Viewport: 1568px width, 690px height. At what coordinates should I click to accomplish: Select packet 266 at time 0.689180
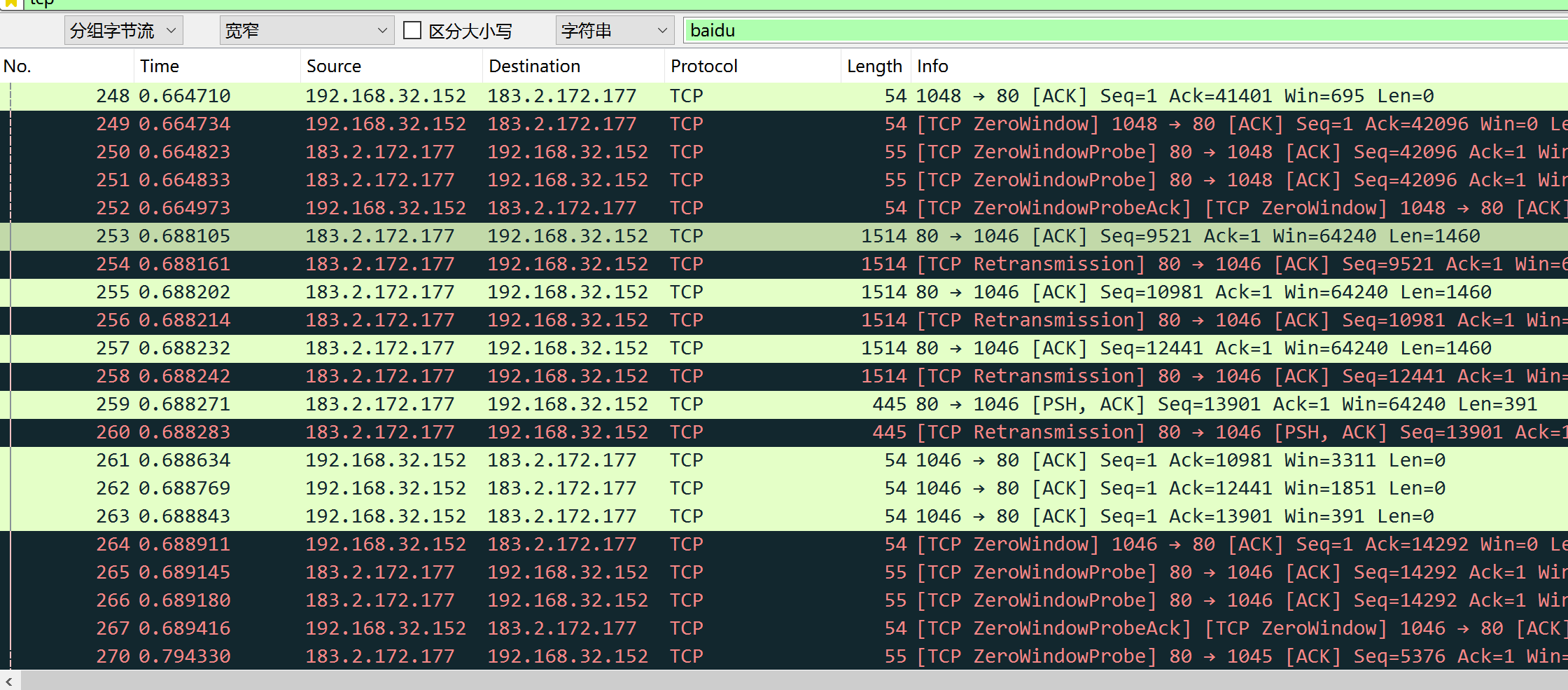(784, 600)
